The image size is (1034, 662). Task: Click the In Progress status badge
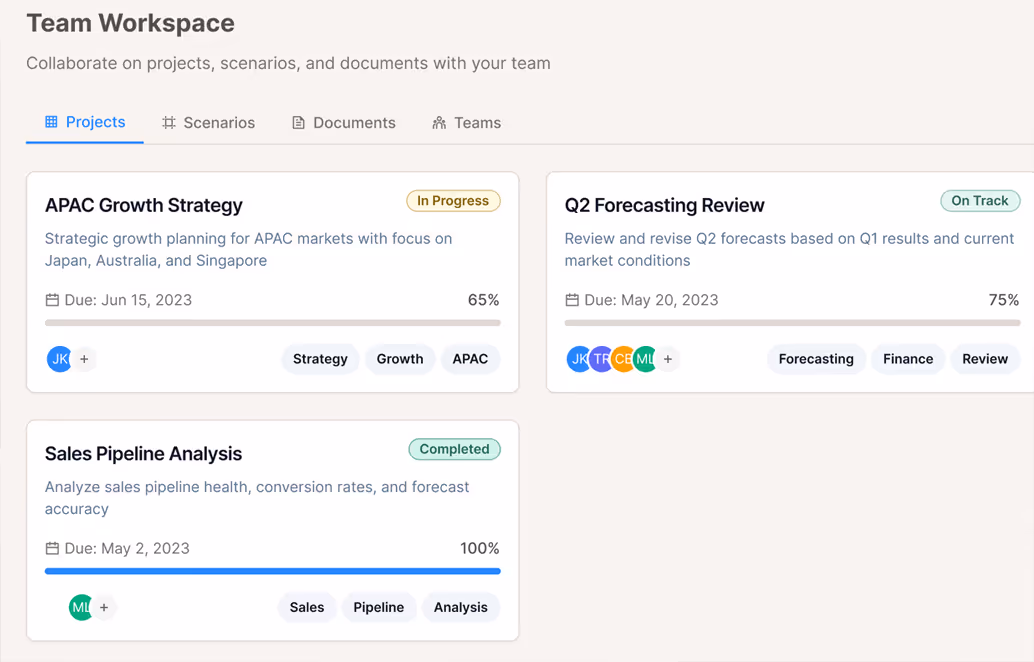(453, 200)
